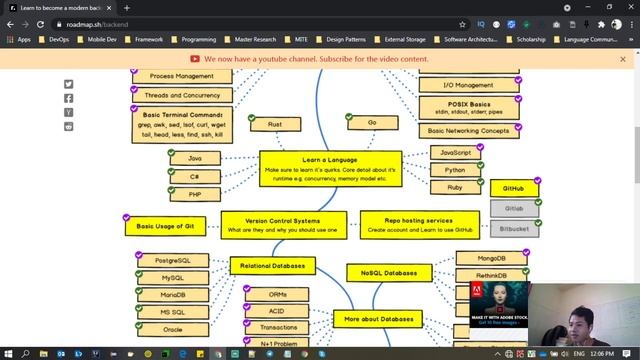Dismiss the YouTube channel banner
Image resolution: width=640 pixels, height=360 pixels.
coord(623,59)
